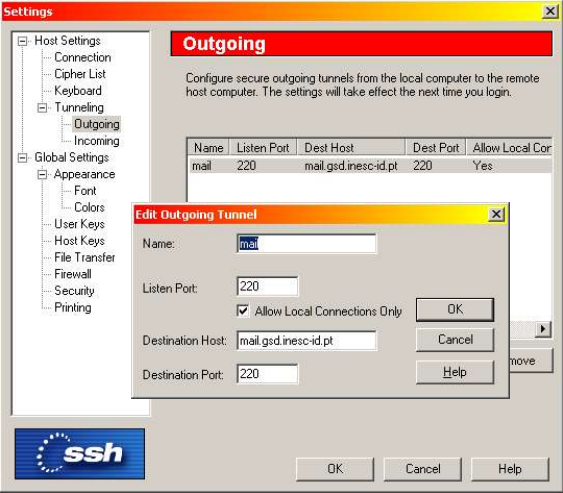Close the Edit Outgoing Tunnel dialog
The width and height of the screenshot is (563, 493).
tap(496, 214)
